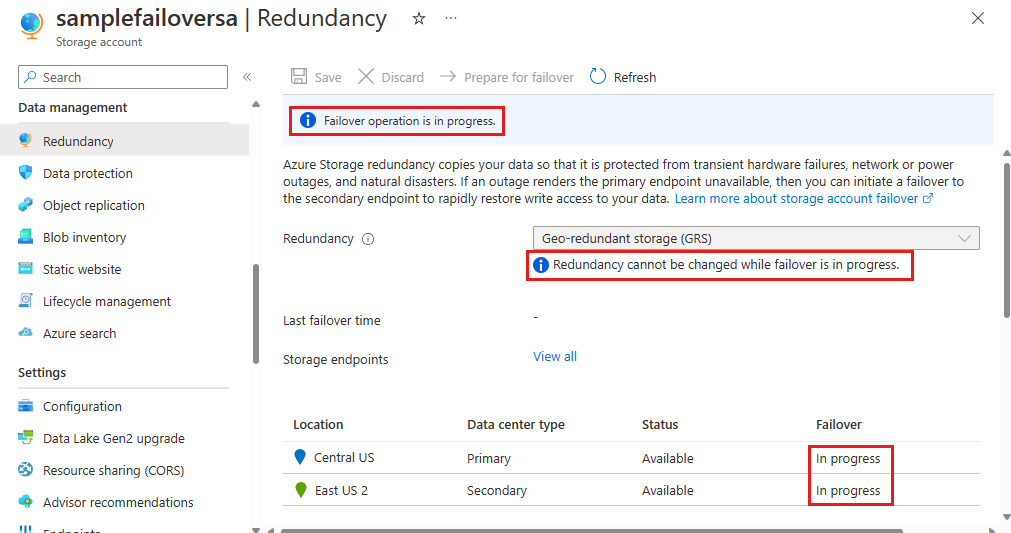The height and width of the screenshot is (533, 1011).
Task: Click the Refresh icon in toolbar
Action: click(598, 77)
